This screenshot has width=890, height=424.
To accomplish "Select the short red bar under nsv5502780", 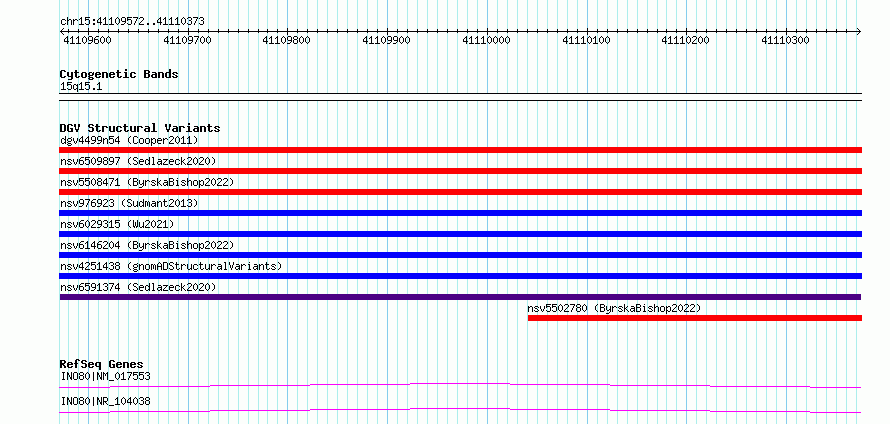I will [695, 318].
